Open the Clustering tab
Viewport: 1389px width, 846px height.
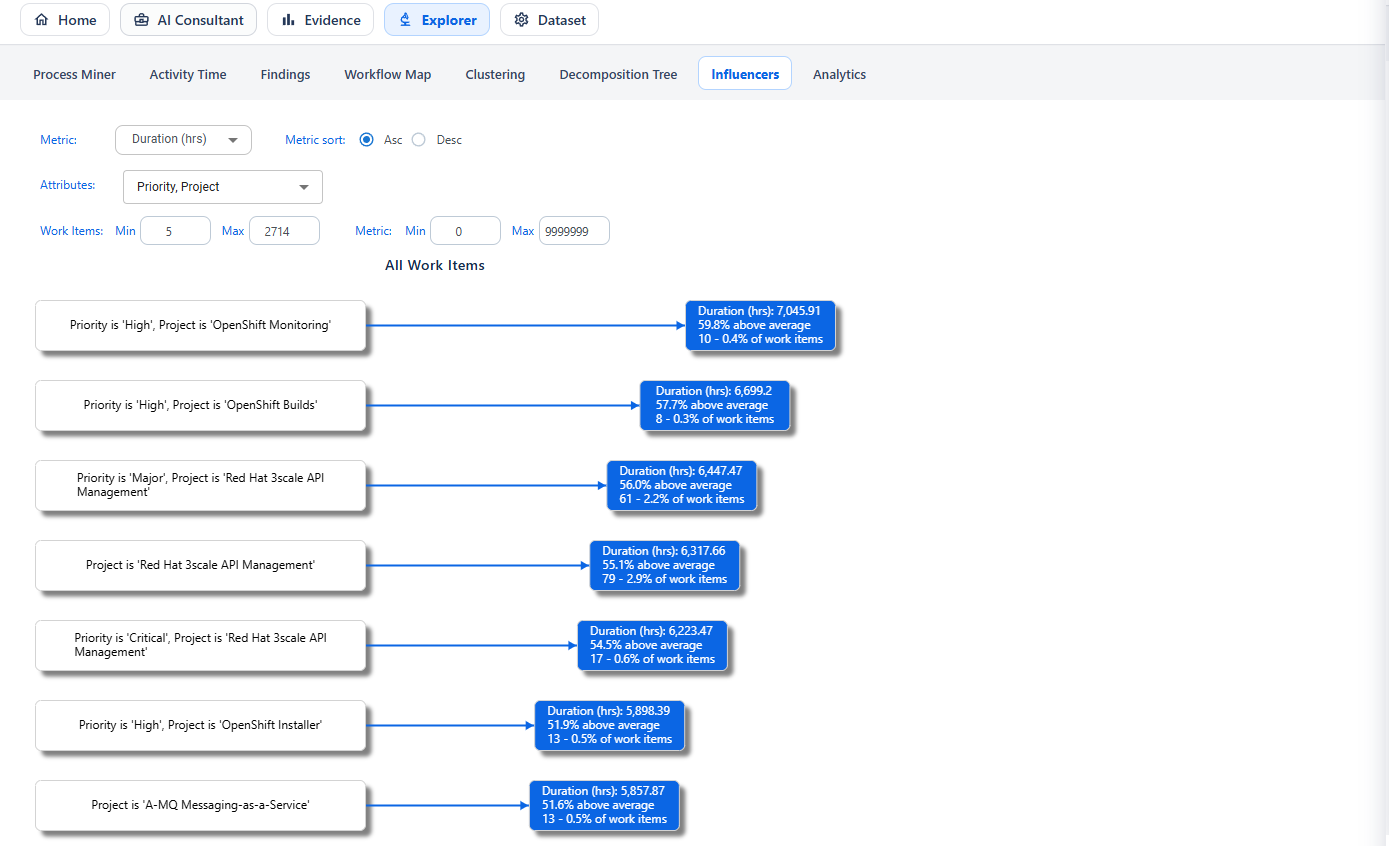pos(494,74)
